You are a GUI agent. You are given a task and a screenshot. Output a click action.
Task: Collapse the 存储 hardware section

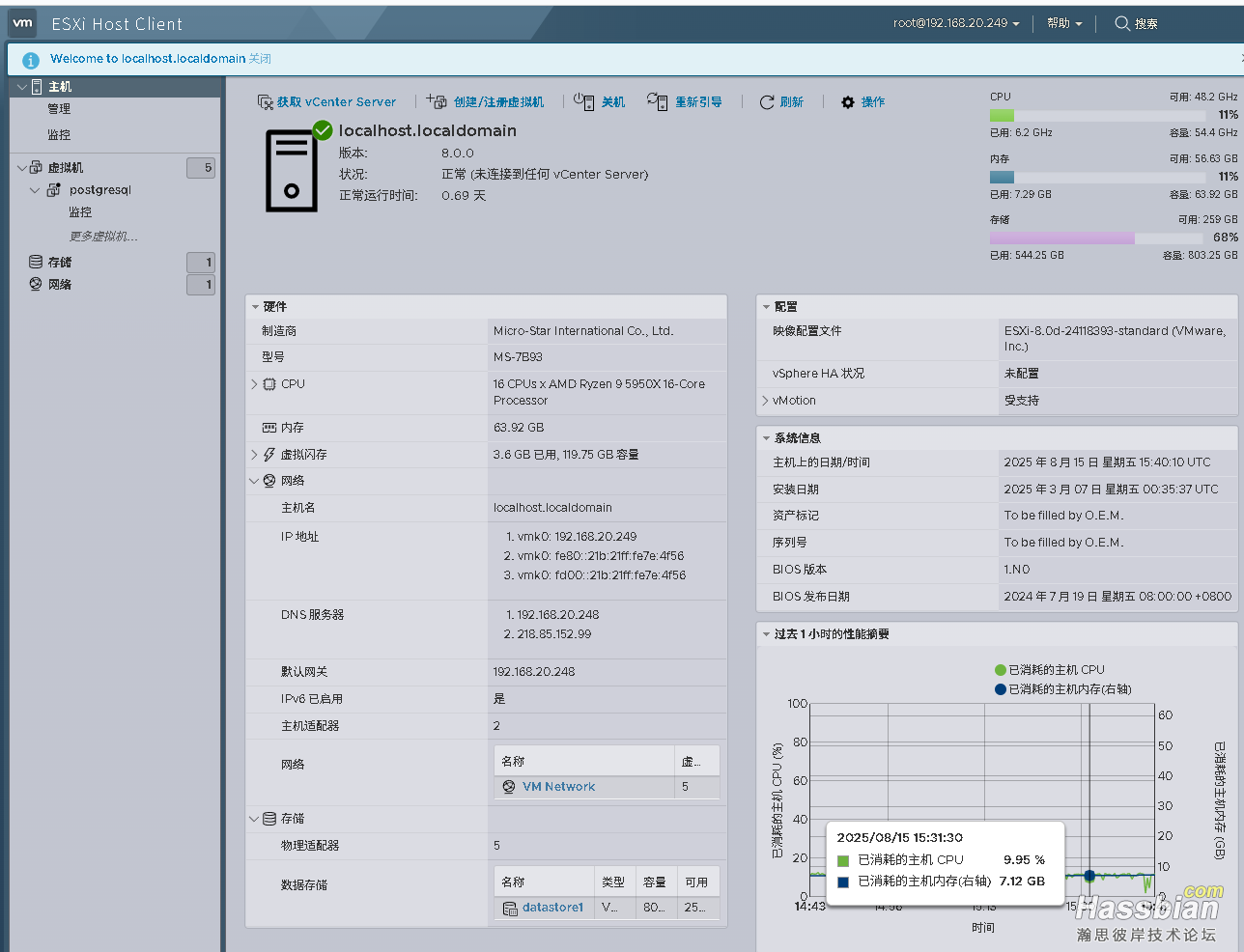click(254, 819)
